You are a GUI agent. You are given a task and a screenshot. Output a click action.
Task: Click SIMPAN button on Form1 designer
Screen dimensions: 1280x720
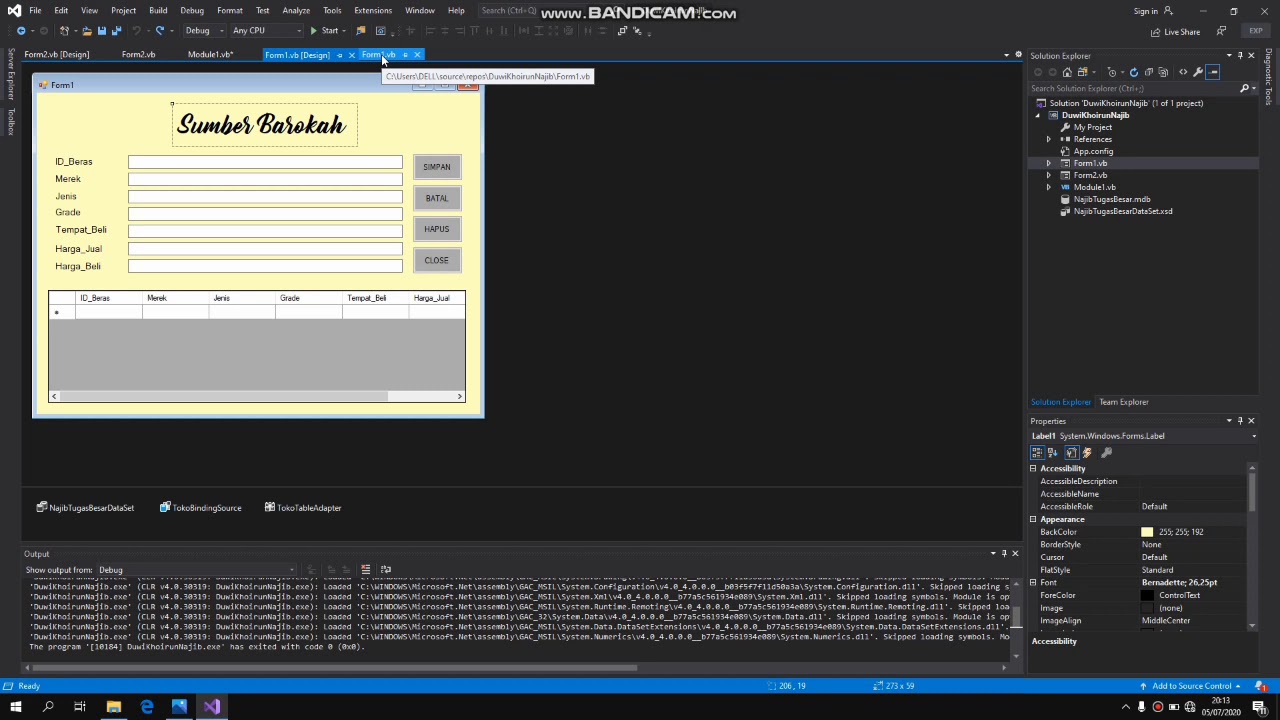click(437, 167)
